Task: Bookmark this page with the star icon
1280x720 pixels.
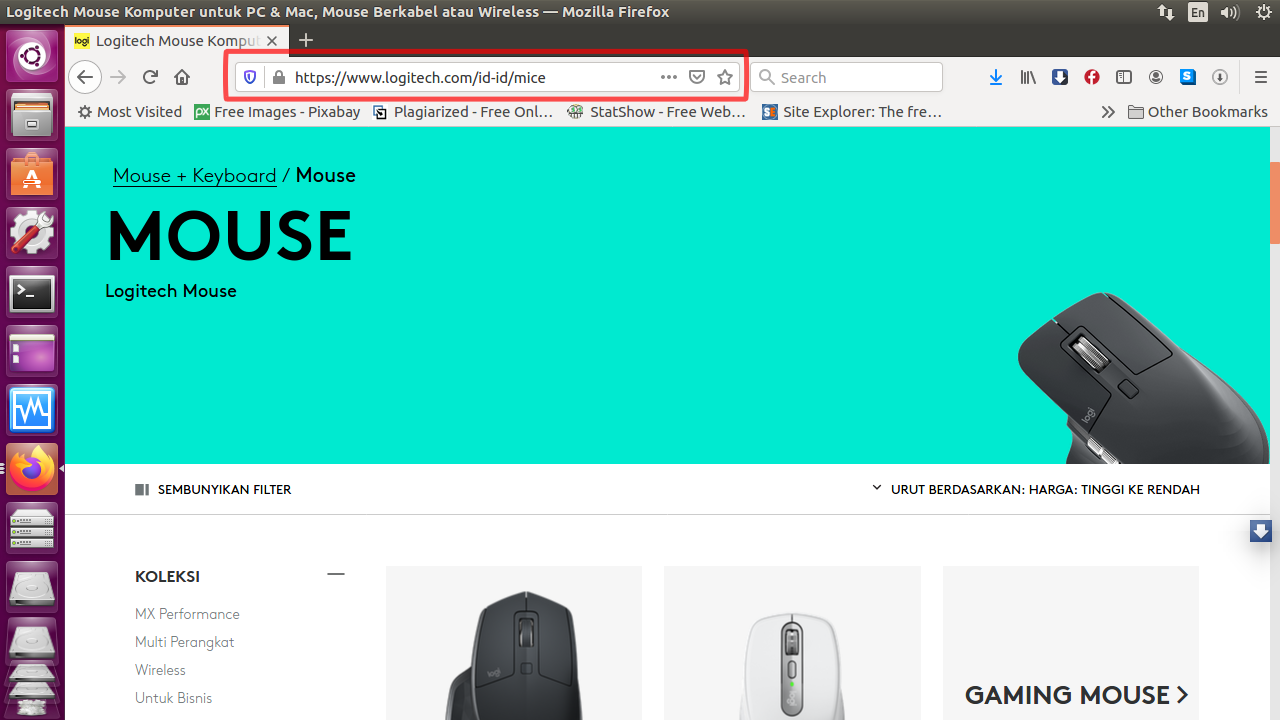Action: pyautogui.click(x=724, y=77)
